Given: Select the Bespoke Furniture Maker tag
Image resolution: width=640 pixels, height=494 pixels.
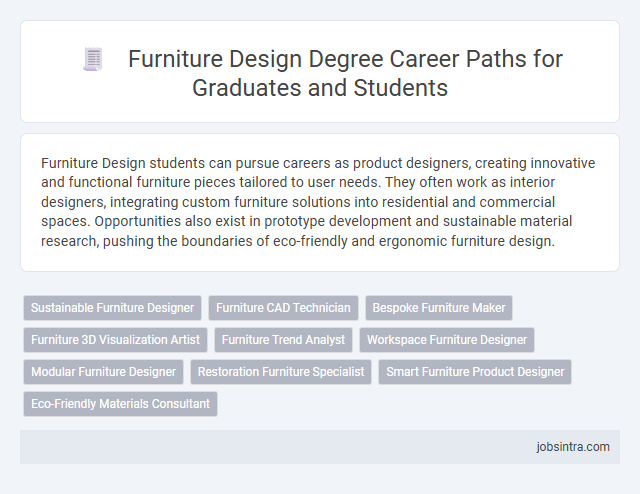Looking at the screenshot, I should click(x=439, y=308).
